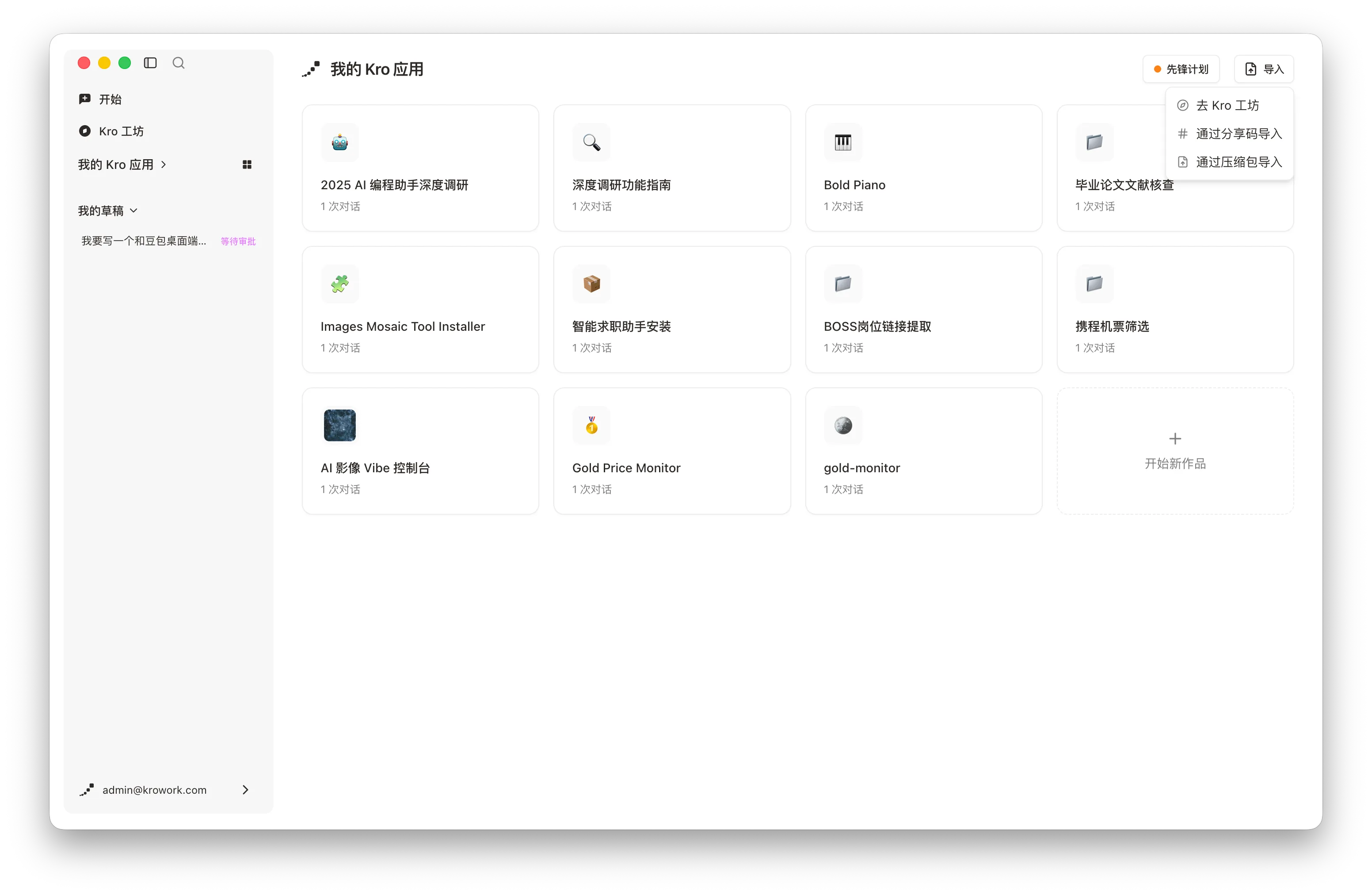Click the 先锋计划 button

tap(1181, 69)
